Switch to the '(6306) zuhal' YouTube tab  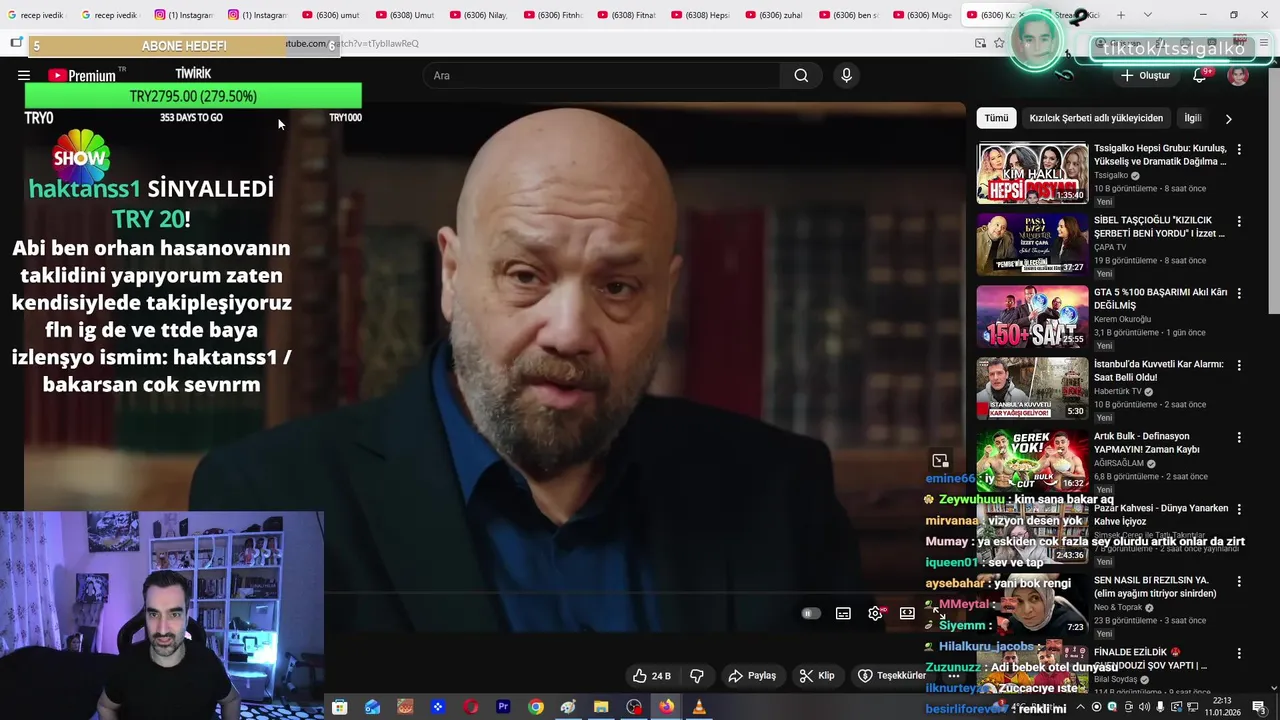(773, 15)
